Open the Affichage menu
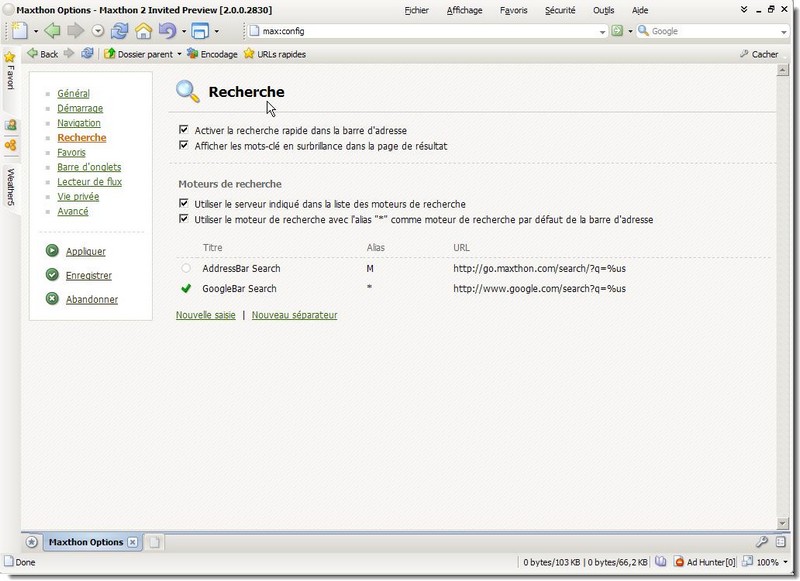Image resolution: width=800 pixels, height=581 pixels. tap(464, 10)
